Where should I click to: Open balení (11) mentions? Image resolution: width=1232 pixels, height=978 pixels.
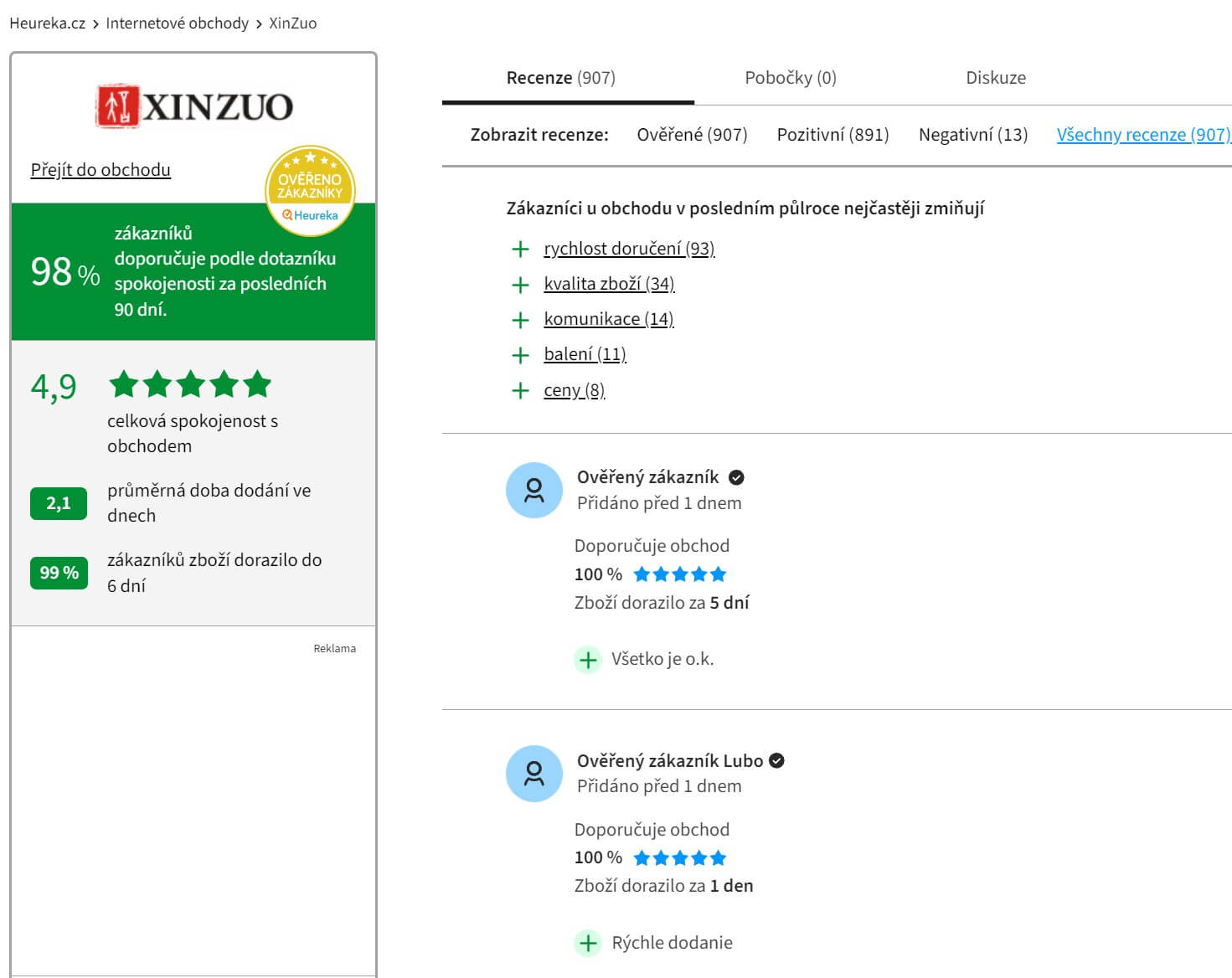tap(585, 354)
